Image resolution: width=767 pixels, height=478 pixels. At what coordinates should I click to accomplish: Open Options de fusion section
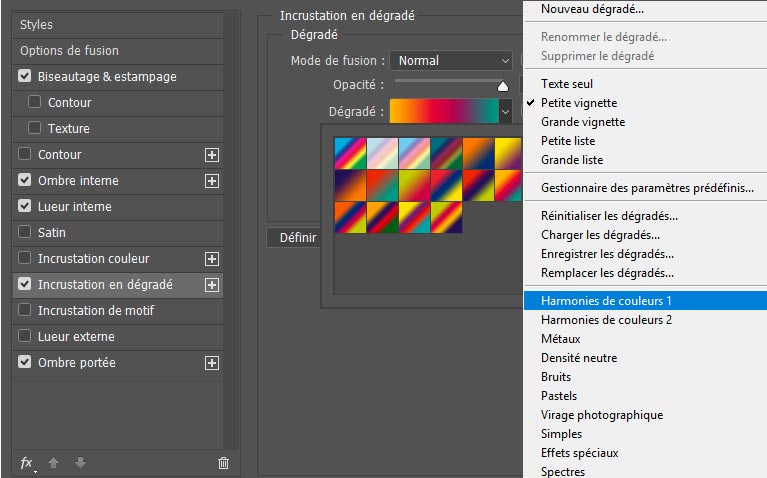tap(69, 51)
